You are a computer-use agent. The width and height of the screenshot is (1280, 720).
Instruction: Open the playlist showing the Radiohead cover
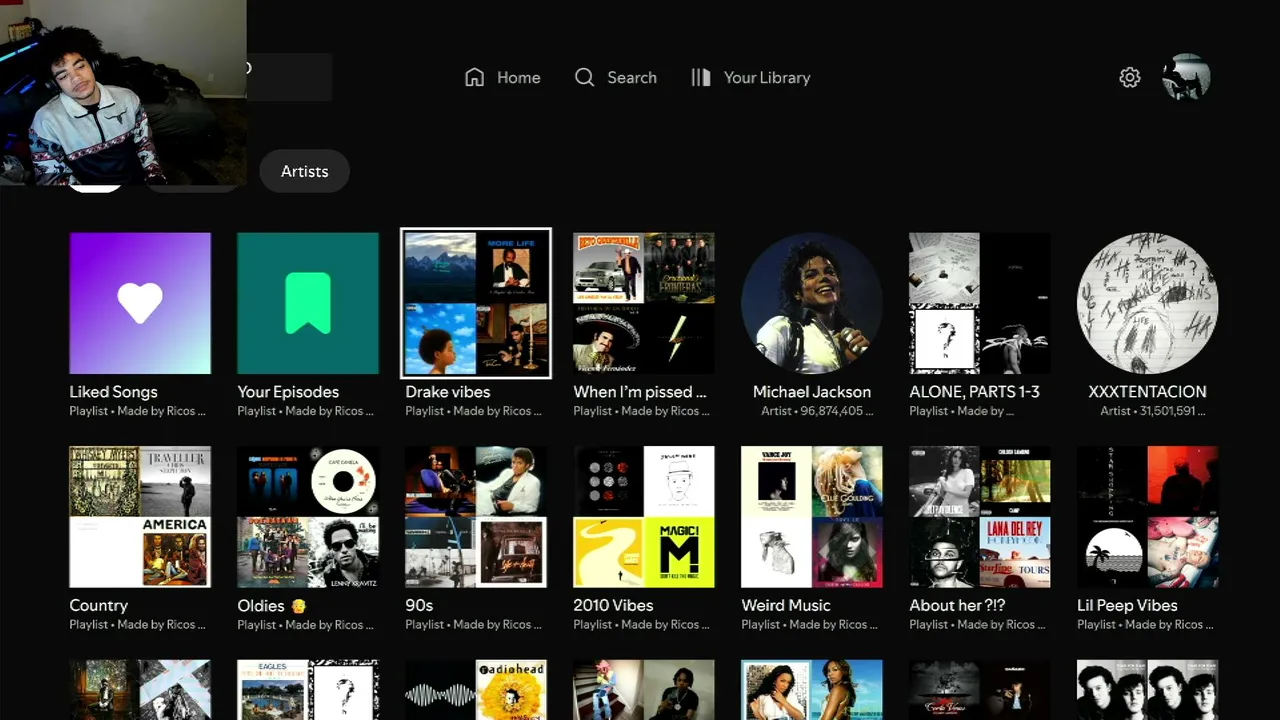476,690
